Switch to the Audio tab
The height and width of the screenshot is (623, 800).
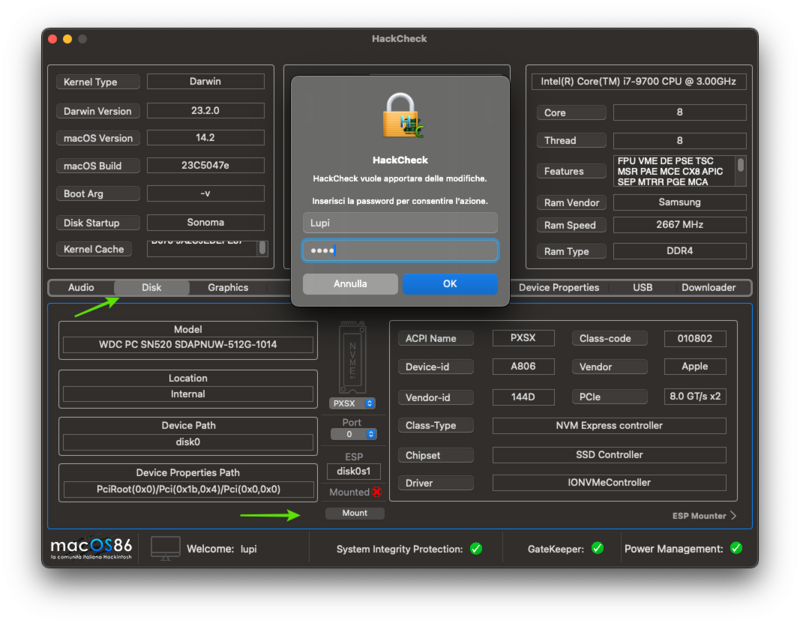(81, 287)
